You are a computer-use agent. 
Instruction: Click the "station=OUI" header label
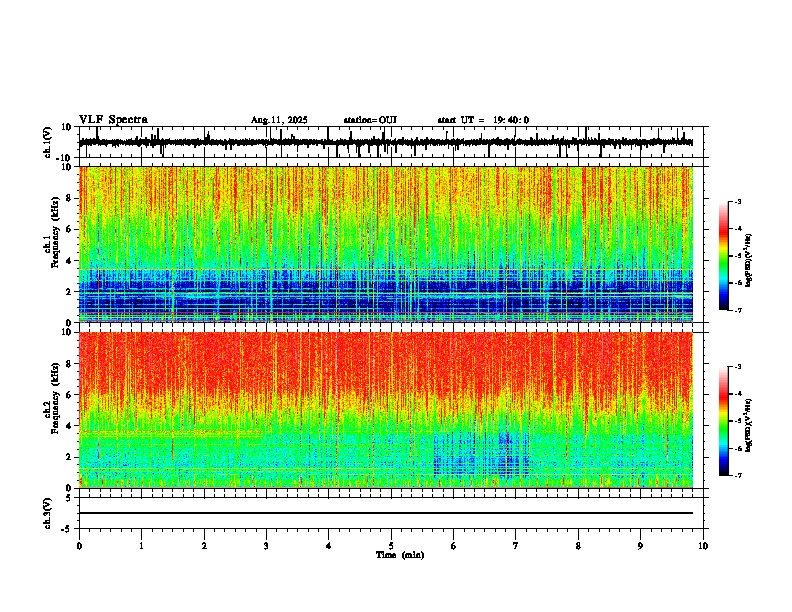tap(370, 120)
